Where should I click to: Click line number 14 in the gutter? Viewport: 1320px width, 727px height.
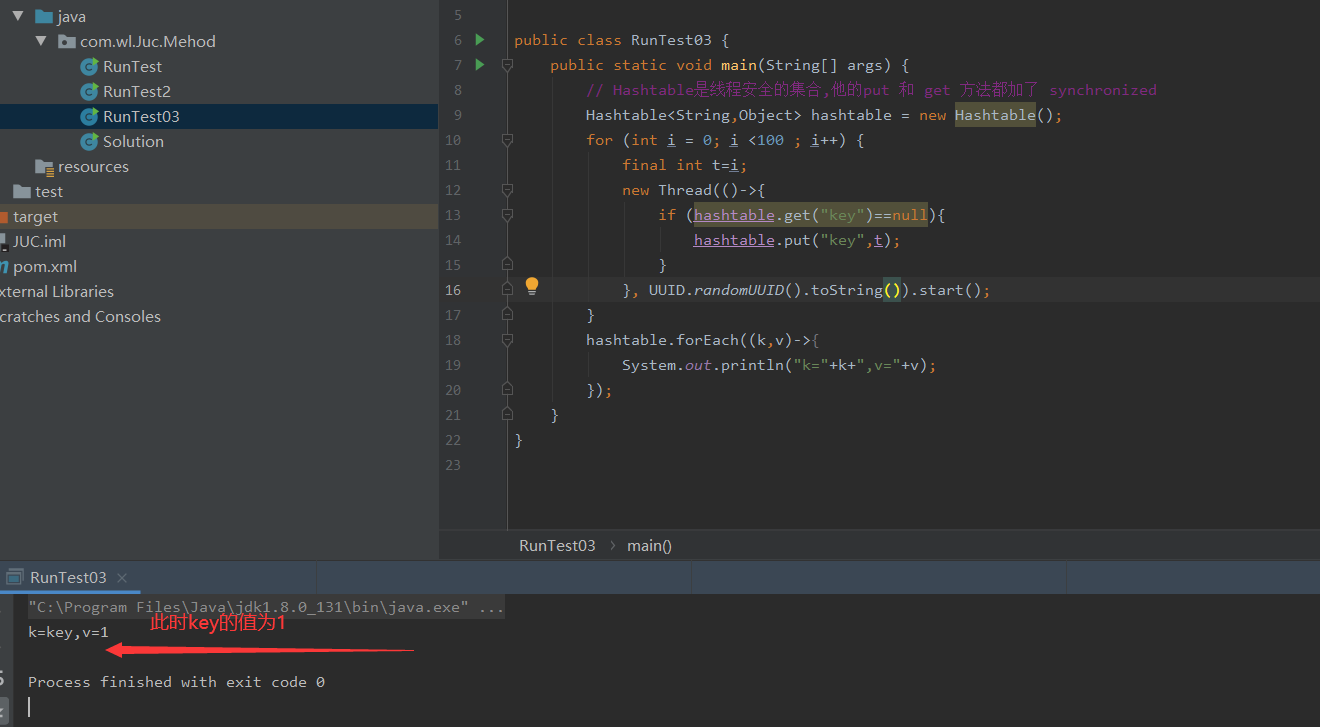453,240
